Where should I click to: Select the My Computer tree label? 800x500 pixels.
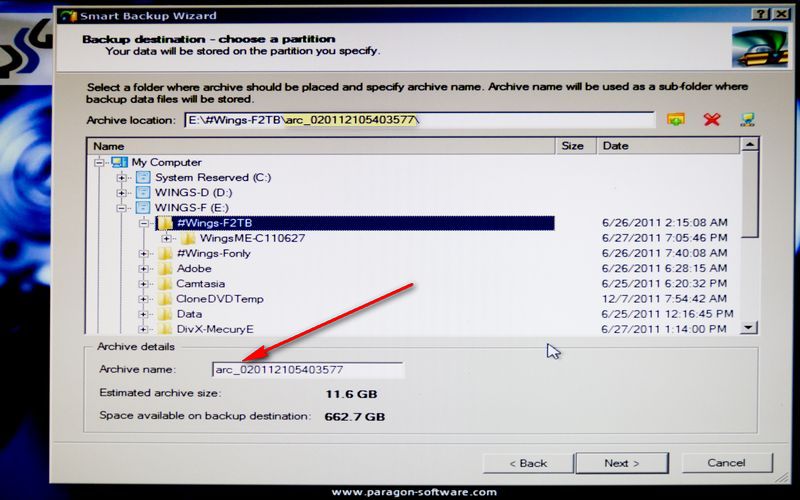pos(166,162)
